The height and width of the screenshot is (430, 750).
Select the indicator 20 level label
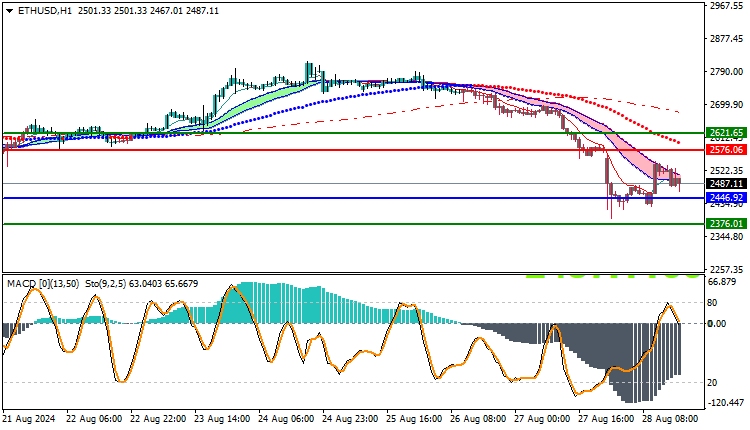(712, 383)
